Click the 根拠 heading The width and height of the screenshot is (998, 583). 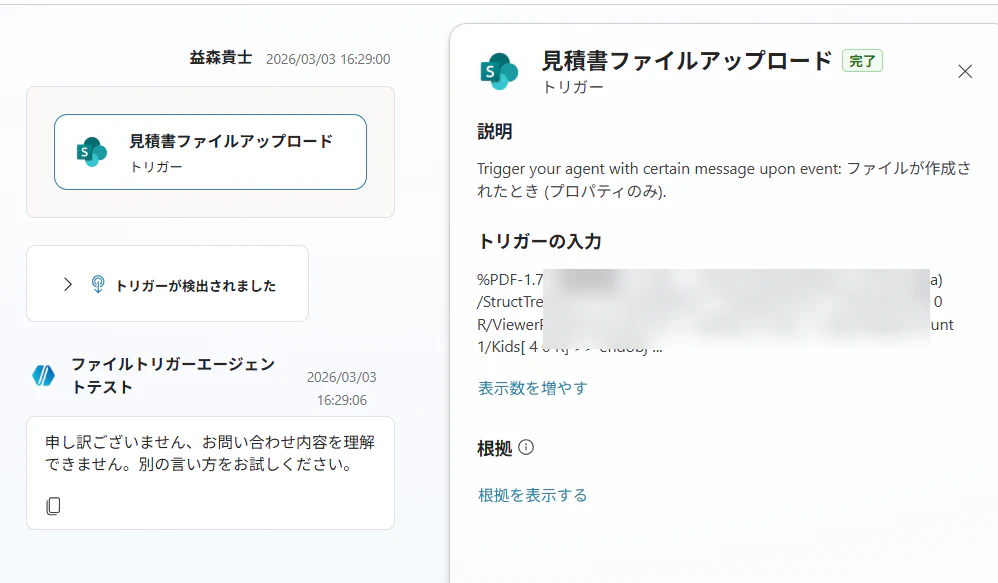(495, 449)
